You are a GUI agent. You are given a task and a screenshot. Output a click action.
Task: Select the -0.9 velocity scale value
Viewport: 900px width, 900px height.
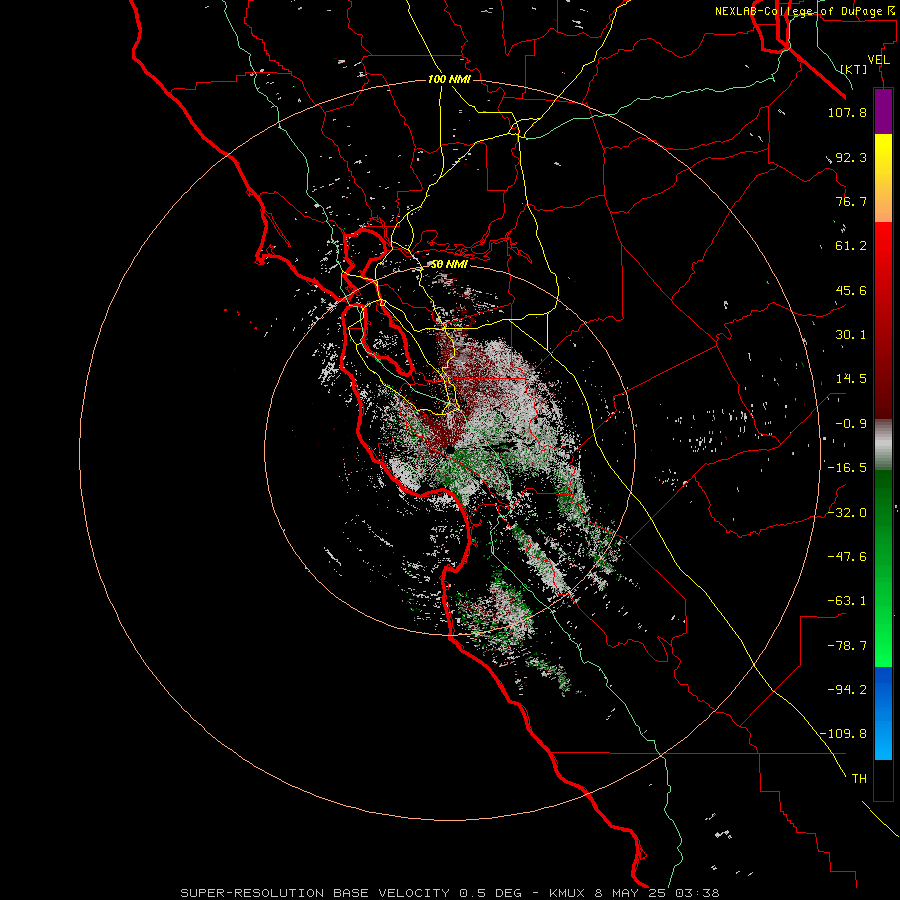(851, 424)
